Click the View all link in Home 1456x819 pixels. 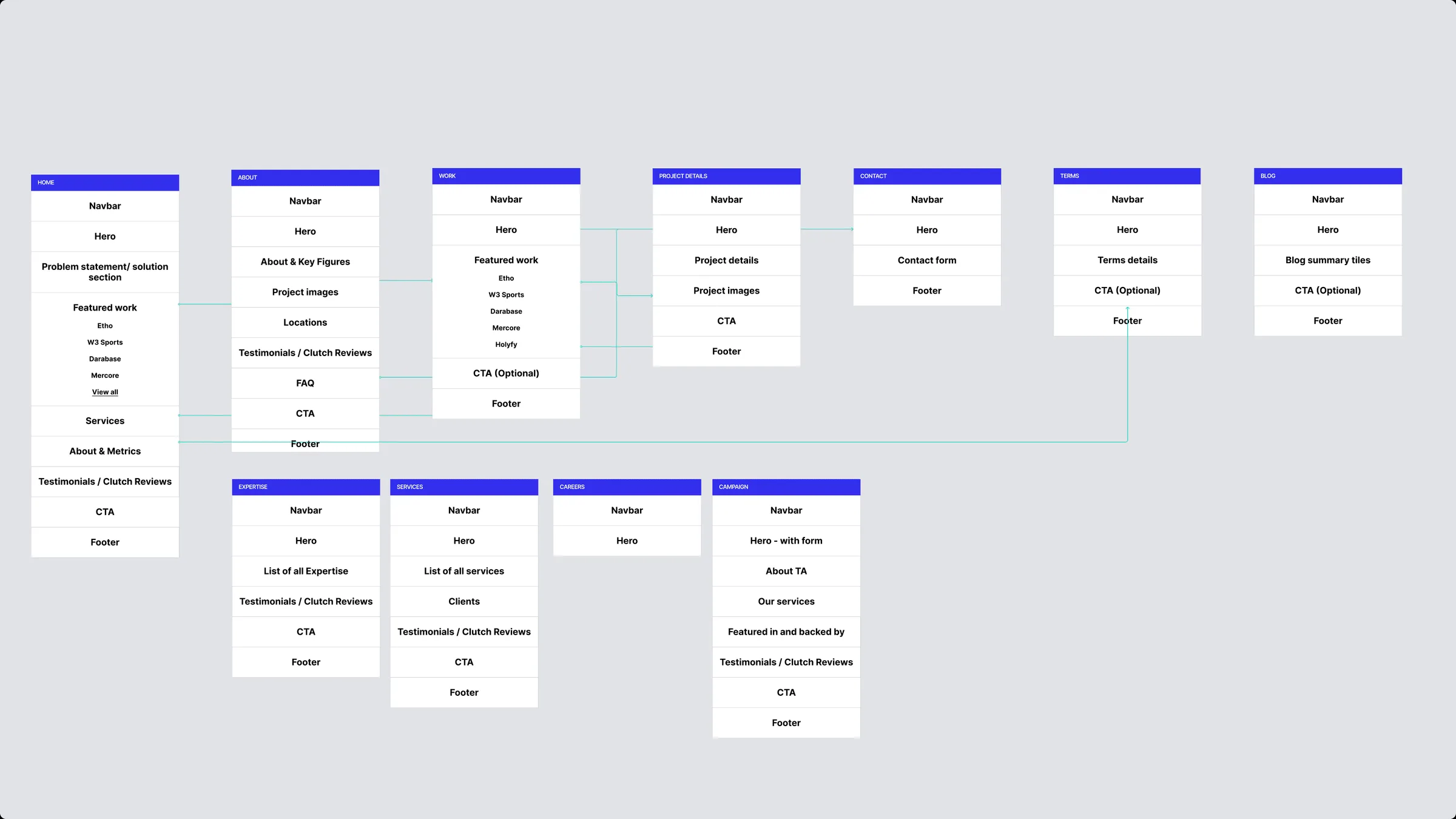[105, 392]
